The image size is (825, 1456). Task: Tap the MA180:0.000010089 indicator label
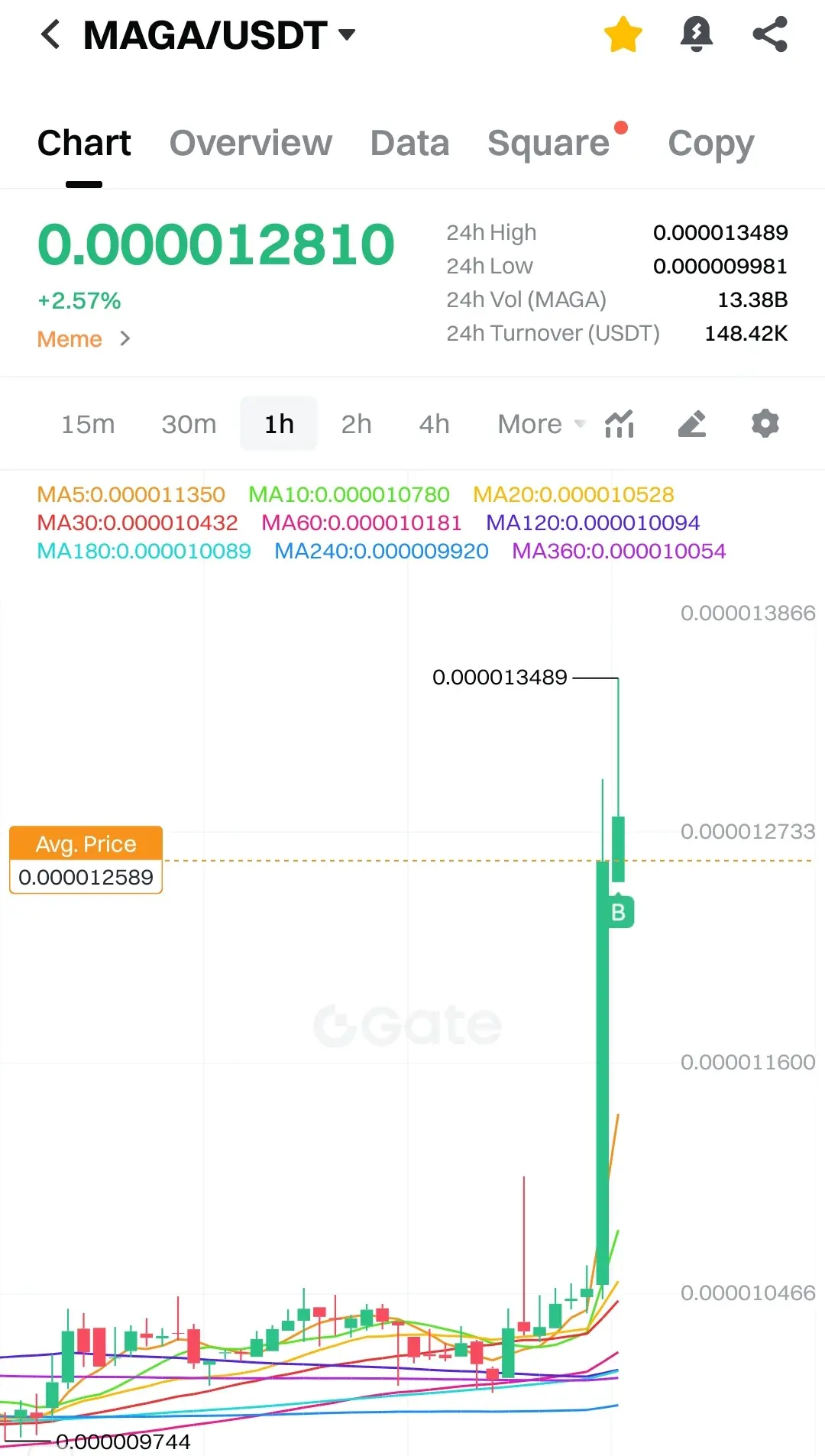(x=144, y=551)
